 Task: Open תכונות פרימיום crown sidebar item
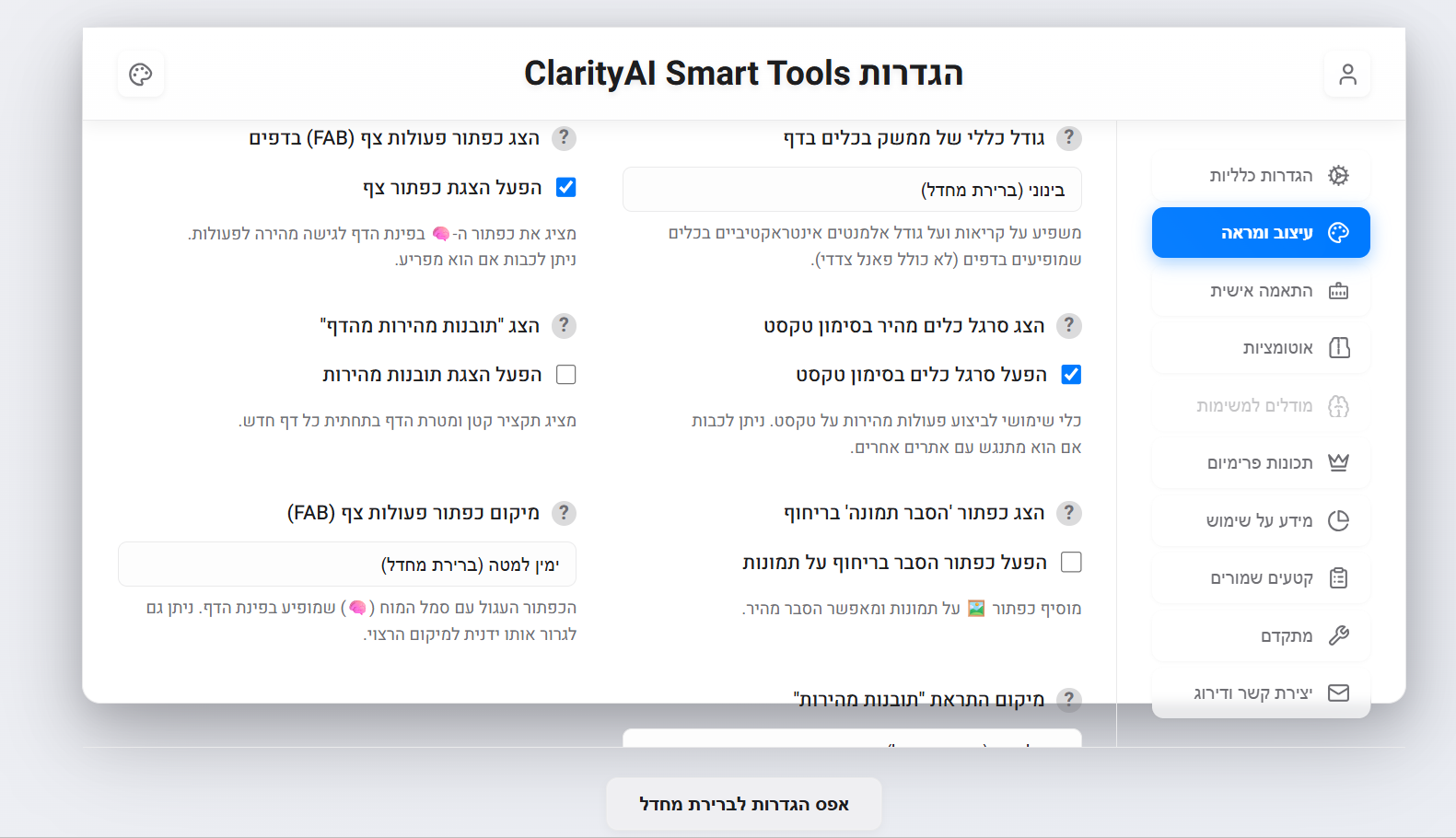click(x=1261, y=463)
